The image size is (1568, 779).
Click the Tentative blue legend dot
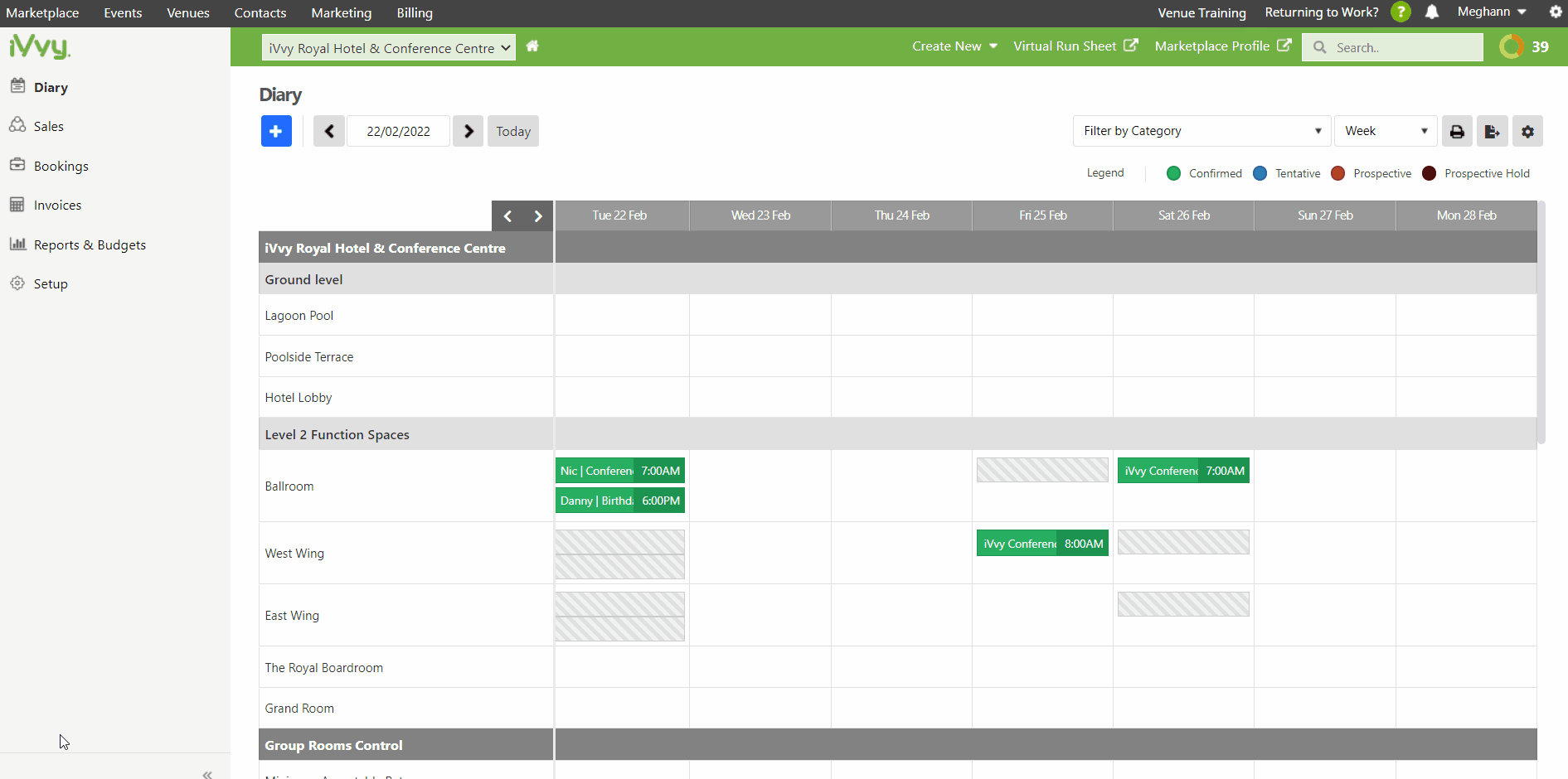tap(1260, 173)
